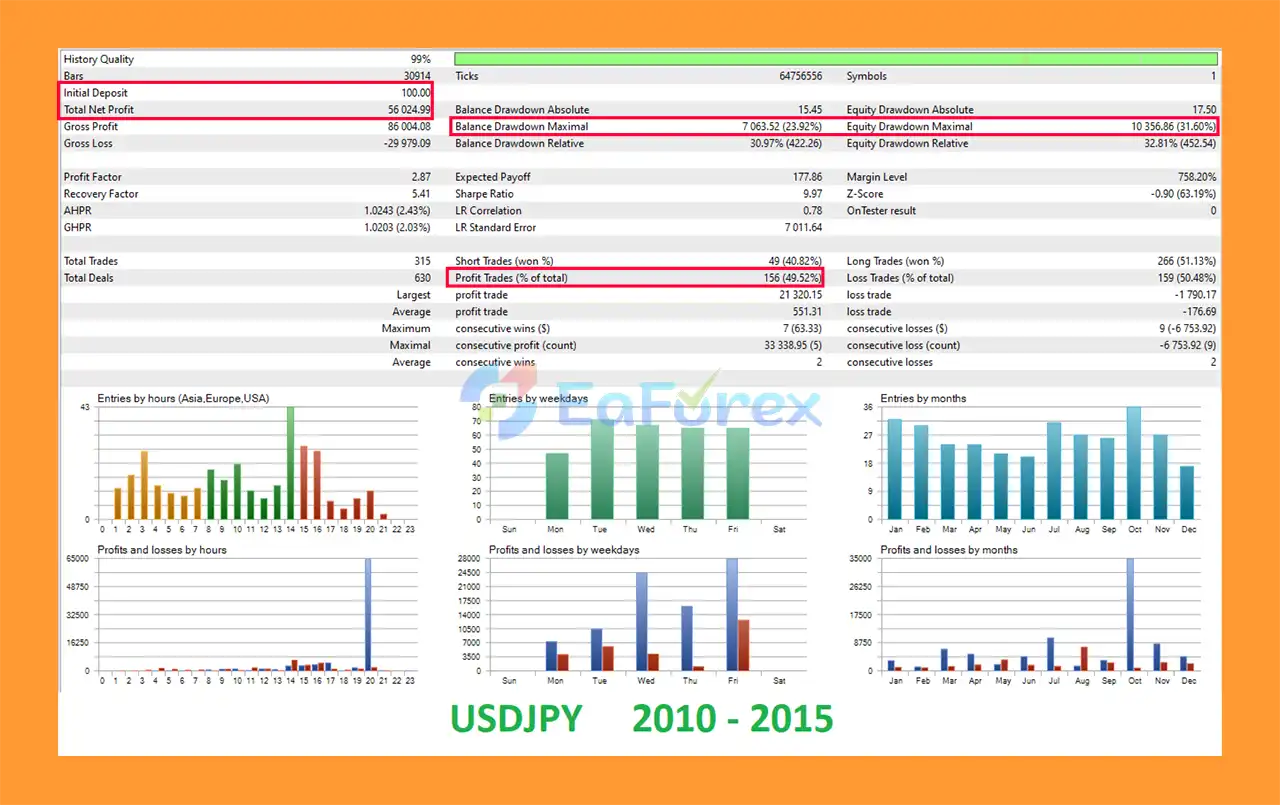Screen dimensions: 1280x805
Task: Click the Friday blue profit bar
Action: point(732,614)
